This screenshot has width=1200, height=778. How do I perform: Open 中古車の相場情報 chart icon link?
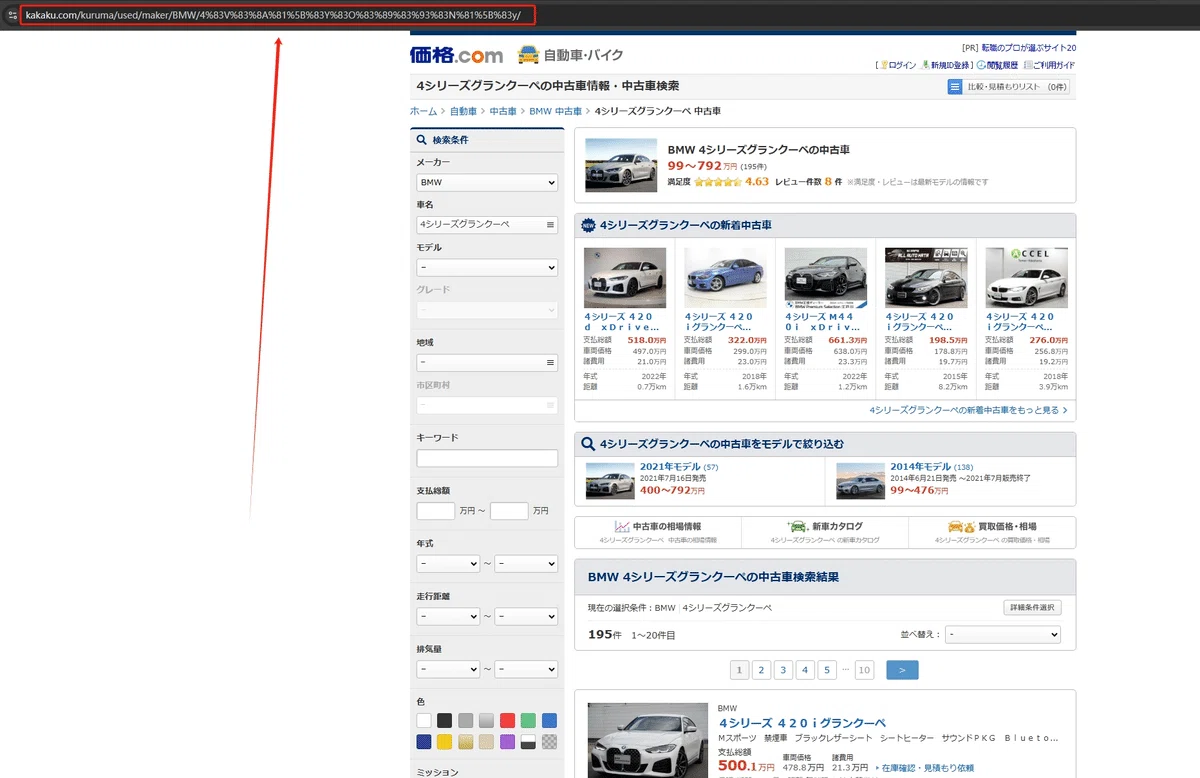point(659,527)
